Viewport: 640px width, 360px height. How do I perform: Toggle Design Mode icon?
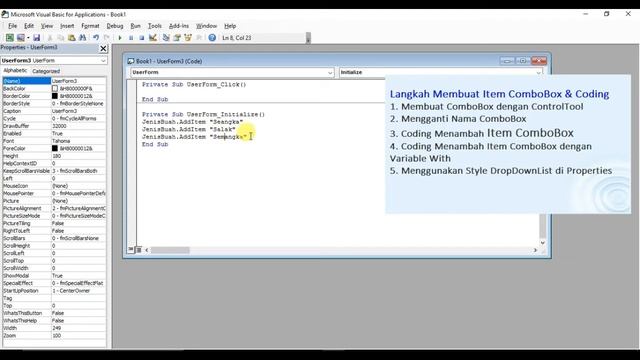153,38
